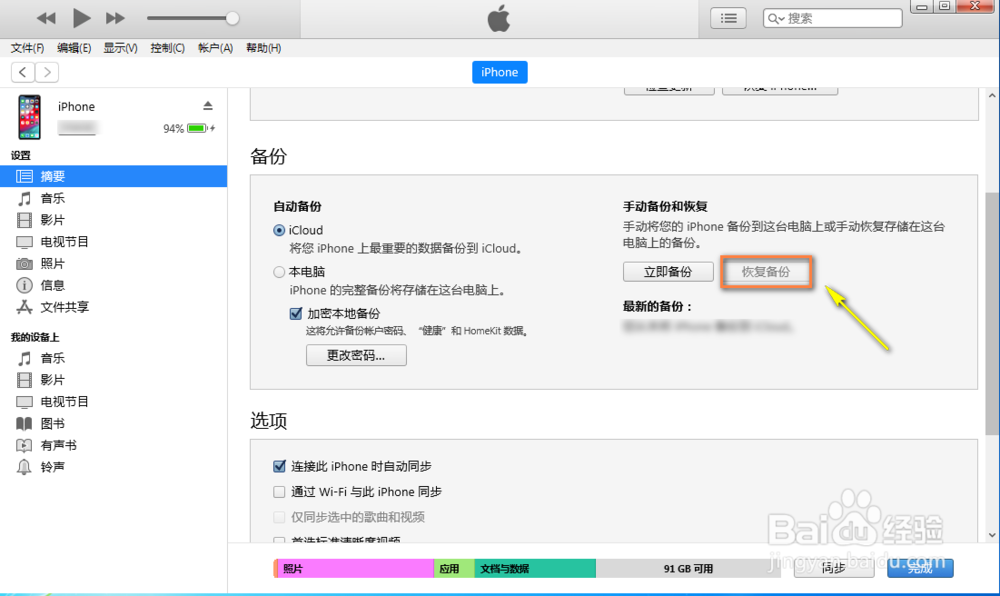Image resolution: width=1000 pixels, height=596 pixels.
Task: Open the list view icon button
Action: tap(728, 18)
